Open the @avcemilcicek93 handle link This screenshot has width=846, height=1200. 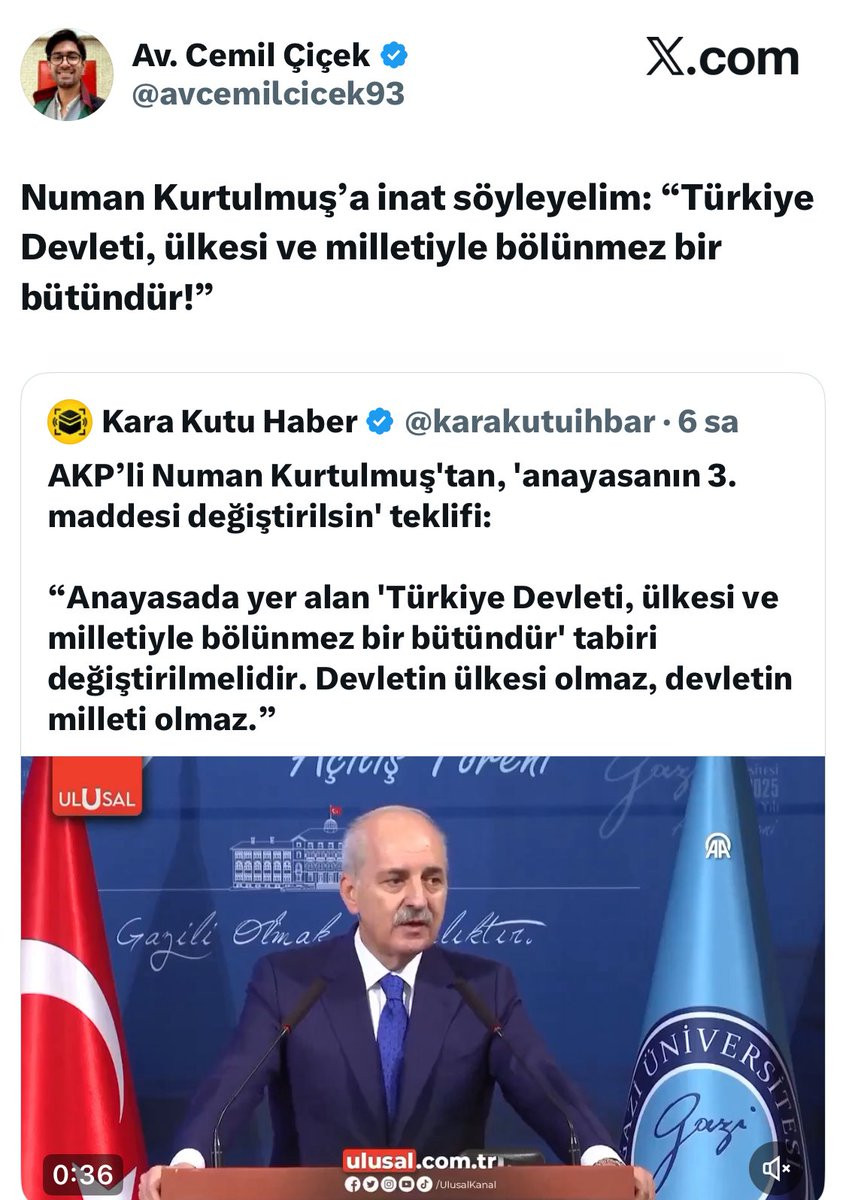268,94
